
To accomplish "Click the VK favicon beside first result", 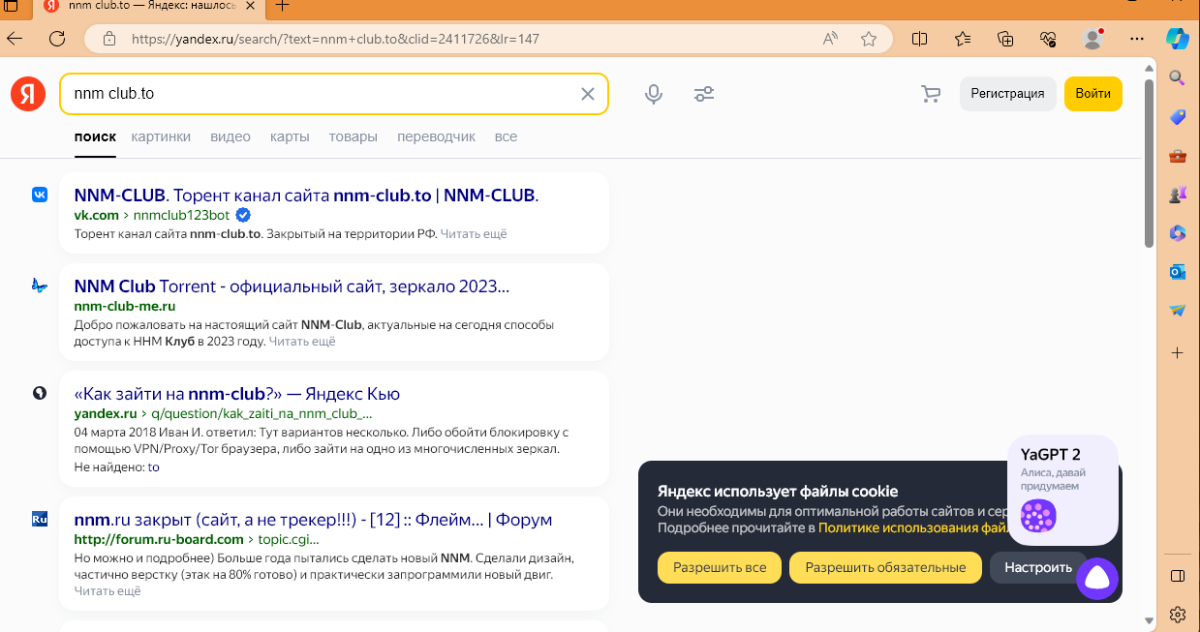I will tap(40, 195).
